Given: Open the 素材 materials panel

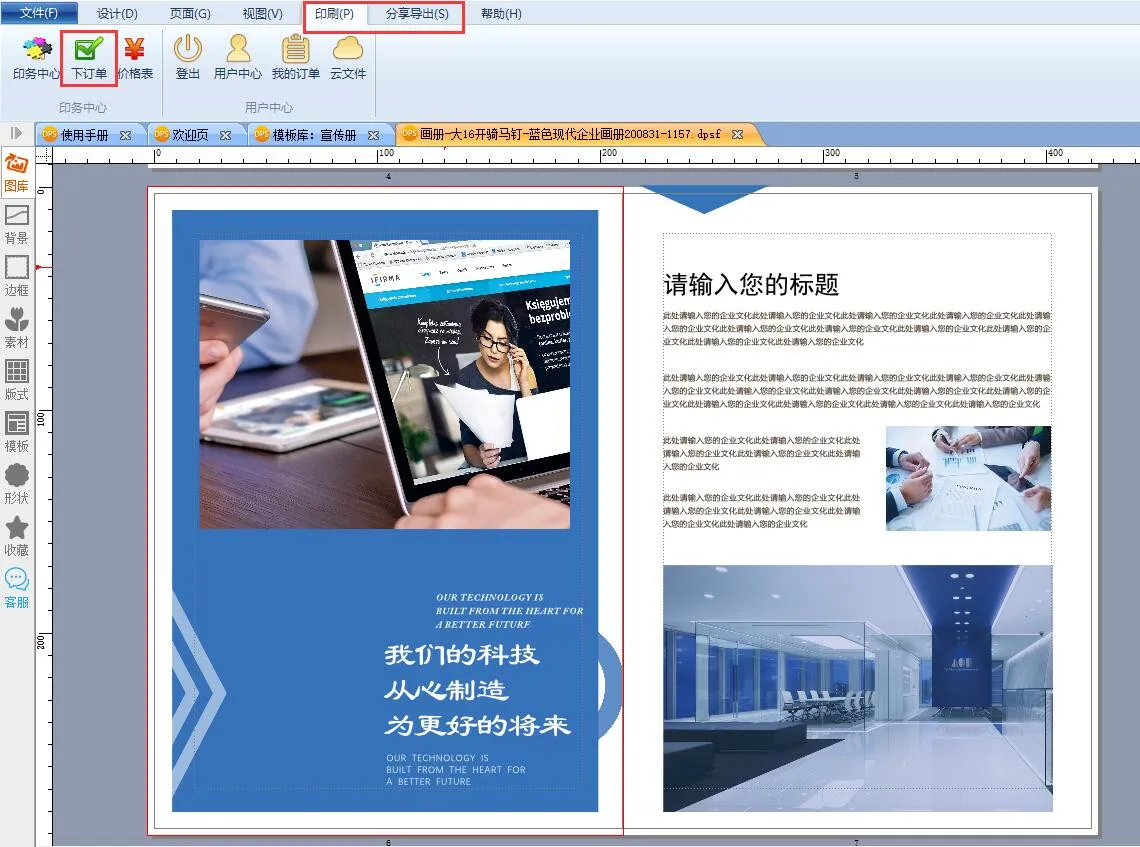Looking at the screenshot, I should pyautogui.click(x=17, y=328).
